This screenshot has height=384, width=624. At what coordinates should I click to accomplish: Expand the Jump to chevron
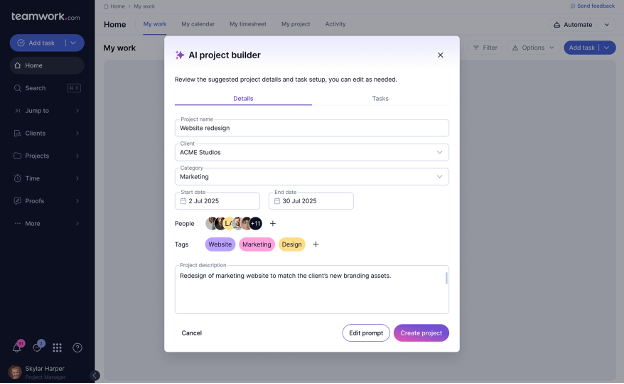pos(78,111)
